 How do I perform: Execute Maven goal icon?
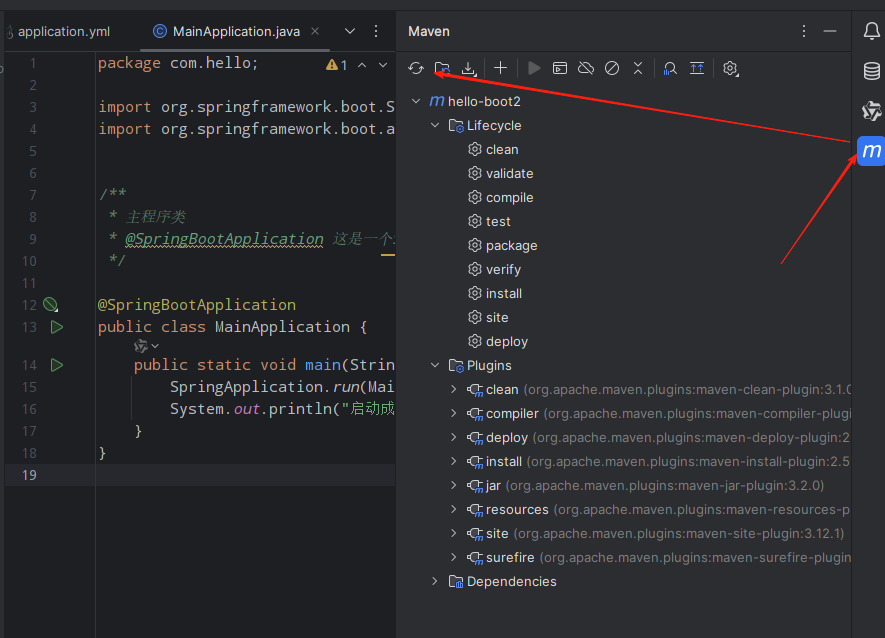(x=560, y=68)
